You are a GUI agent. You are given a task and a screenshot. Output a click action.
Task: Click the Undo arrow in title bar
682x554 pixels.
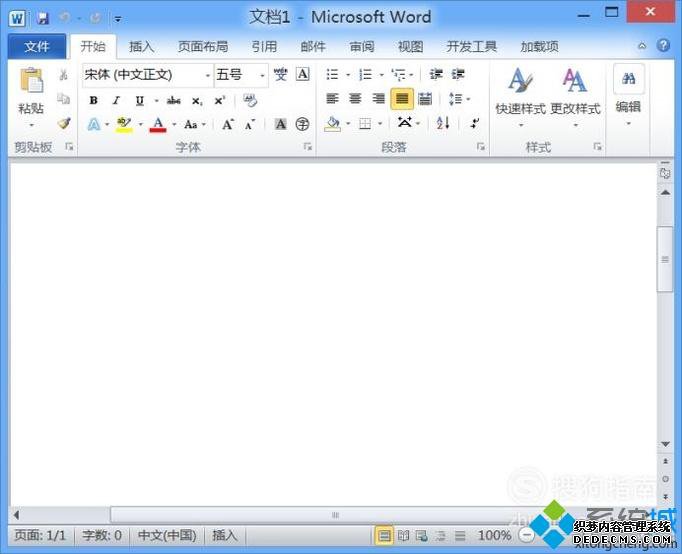click(64, 18)
